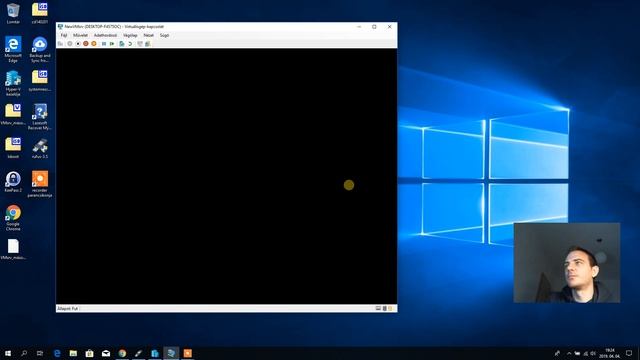Select the Lazesoft Recover My... desktop shortcut
Screen dimensions: 640x360
[40, 117]
